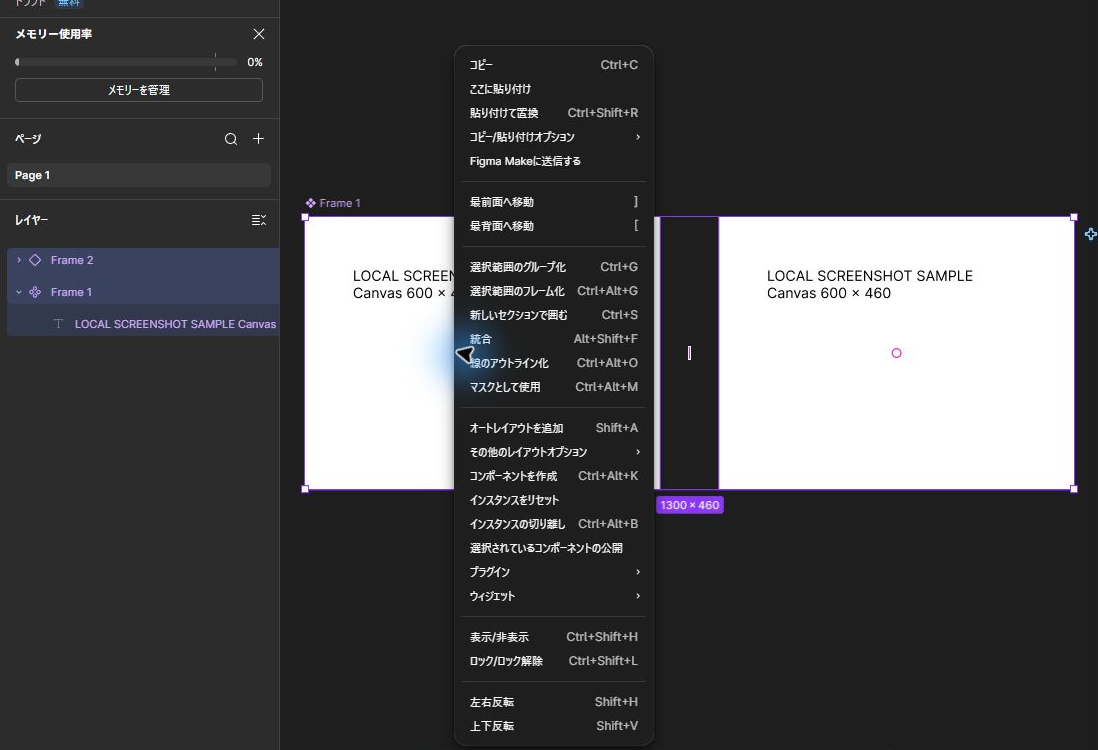The width and height of the screenshot is (1098, 750).
Task: Toggle ロック/ロック解除 in context menu
Action: 554,660
